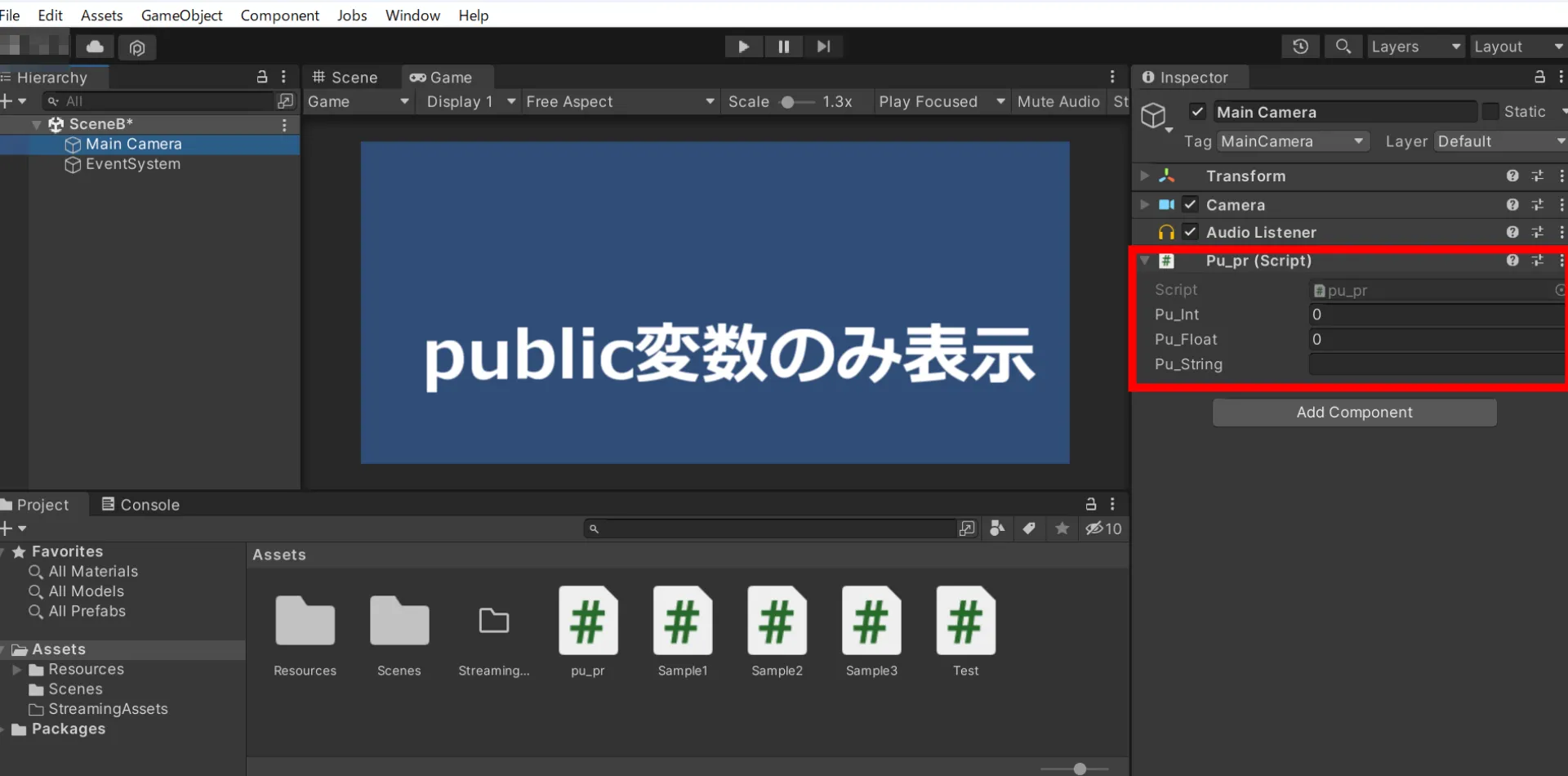Toggle Mute Audio in Game view
1568x776 pixels.
[x=1058, y=101]
